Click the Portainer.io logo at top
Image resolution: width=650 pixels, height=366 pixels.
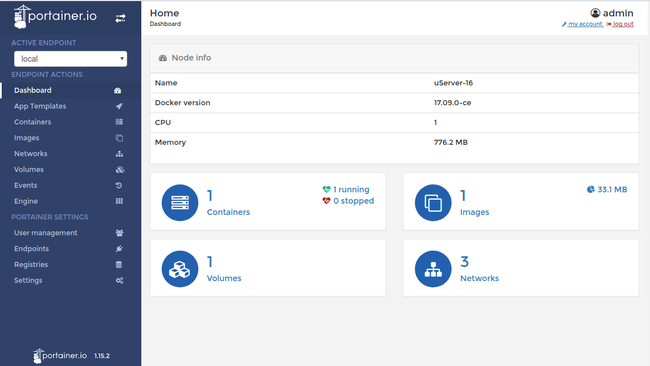55,17
